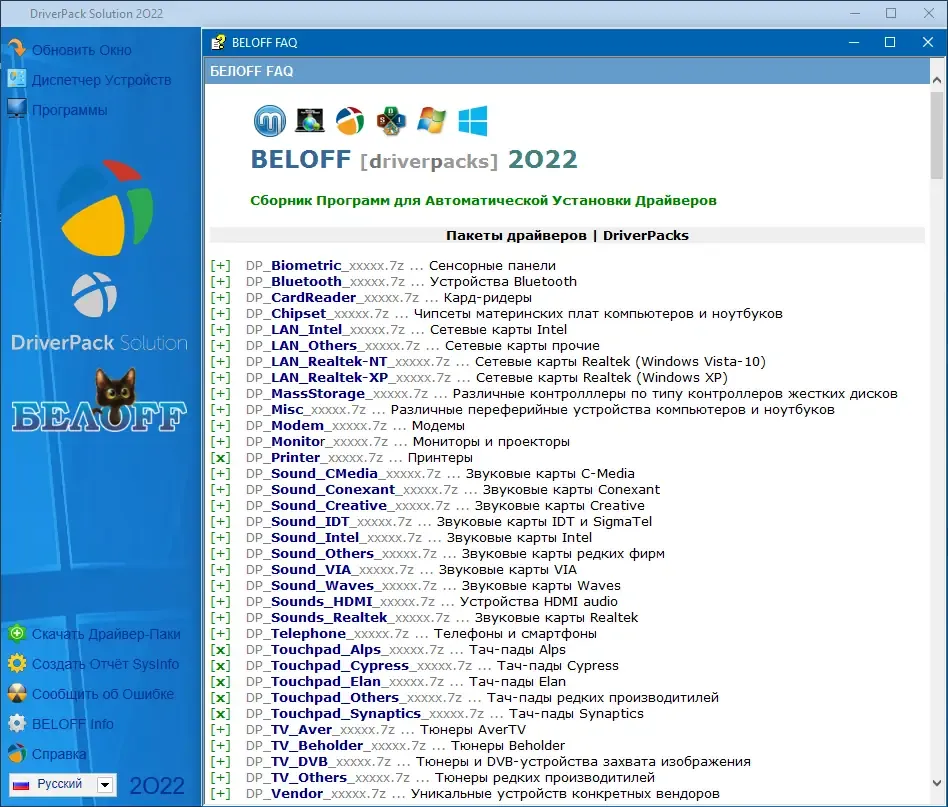Viewport: 948px width, 807px height.
Task: Click the Программы monitor icon
Action: pyautogui.click(x=17, y=109)
